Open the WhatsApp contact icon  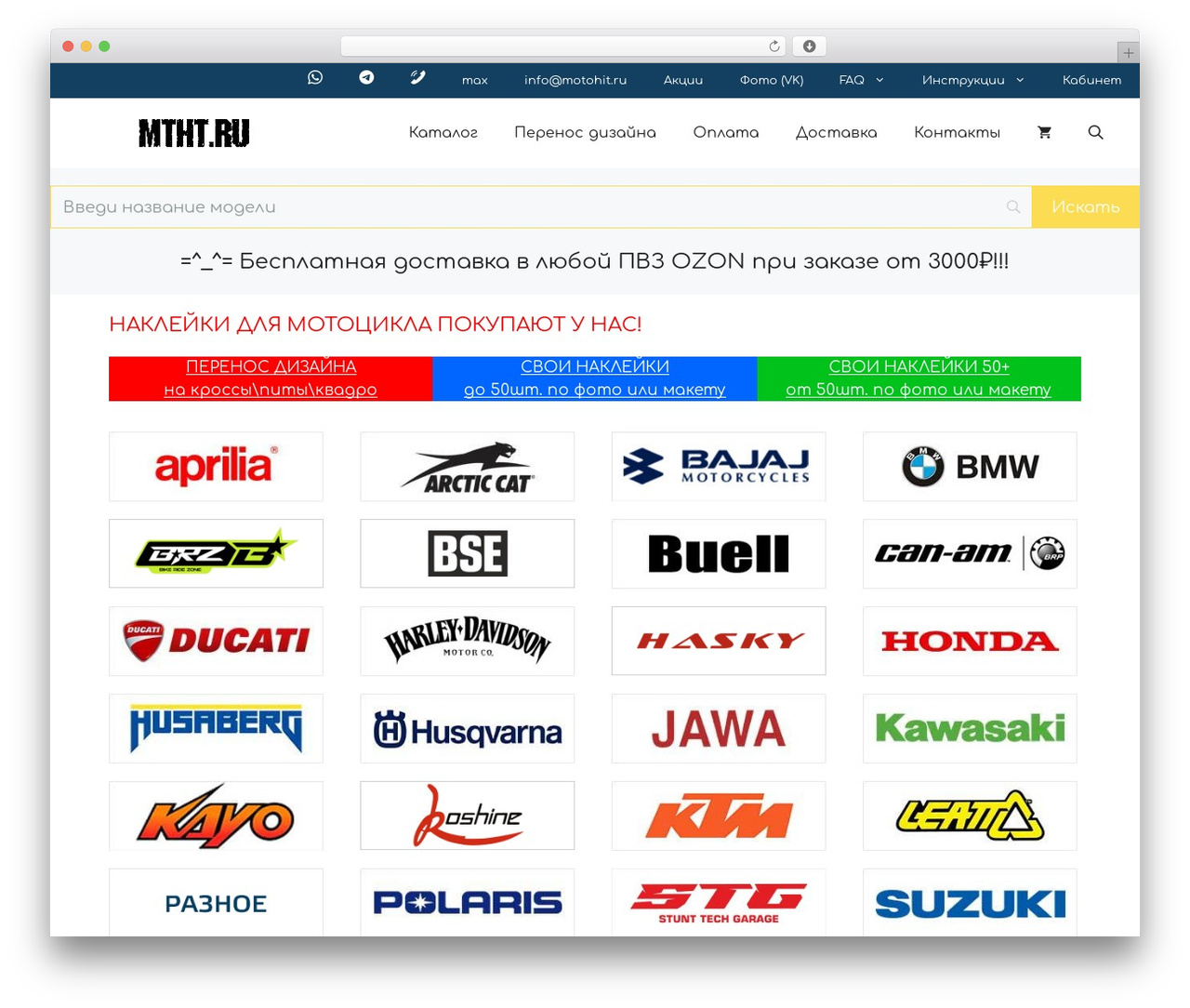[315, 78]
